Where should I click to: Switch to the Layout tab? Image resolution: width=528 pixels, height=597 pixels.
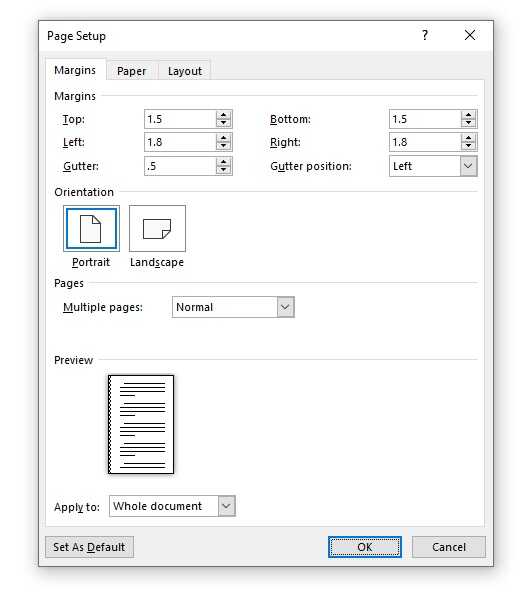coord(185,71)
